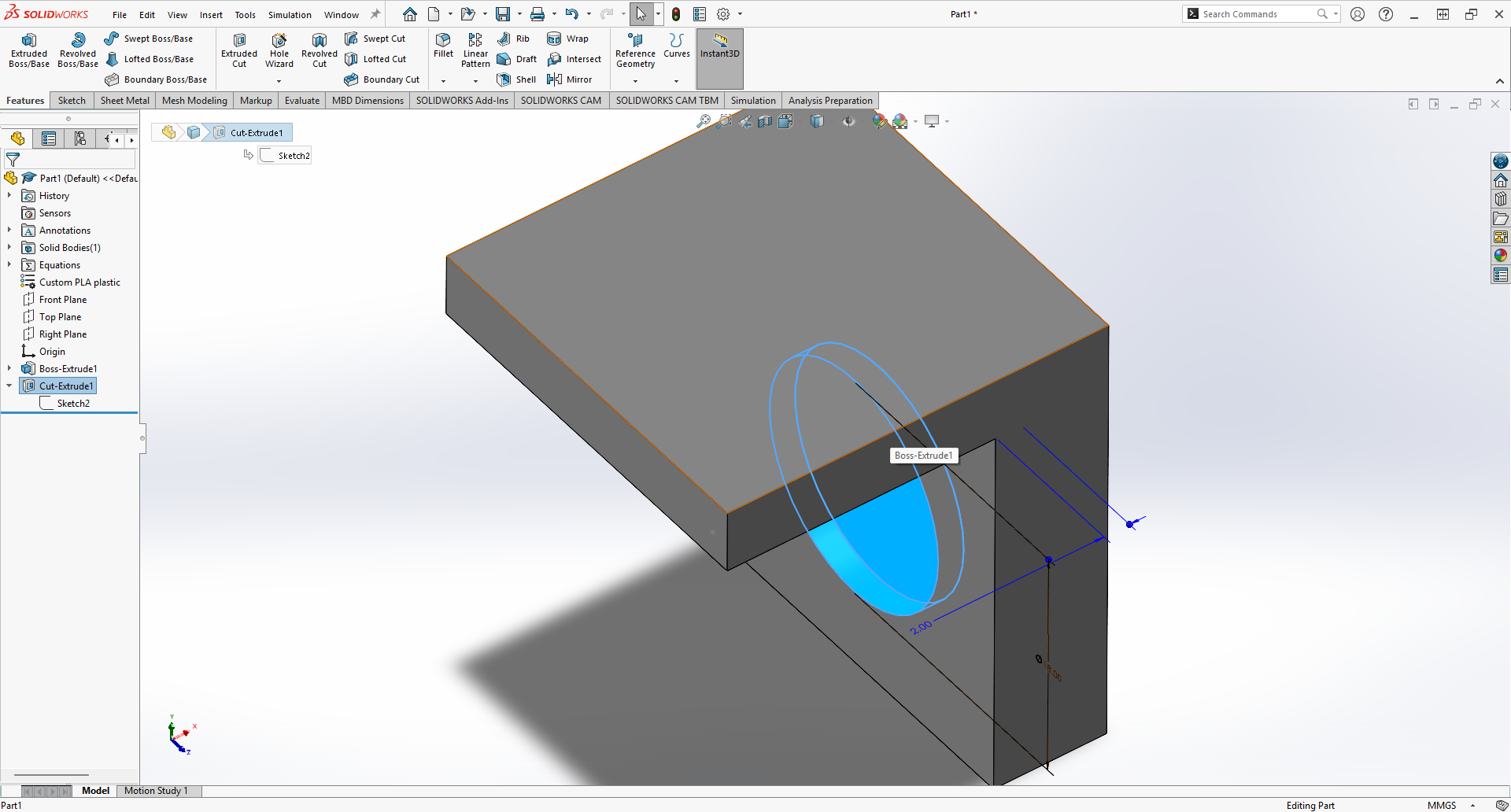This screenshot has width=1511, height=812.
Task: Open the Reference Geometry dropdown arrow
Action: tap(635, 81)
